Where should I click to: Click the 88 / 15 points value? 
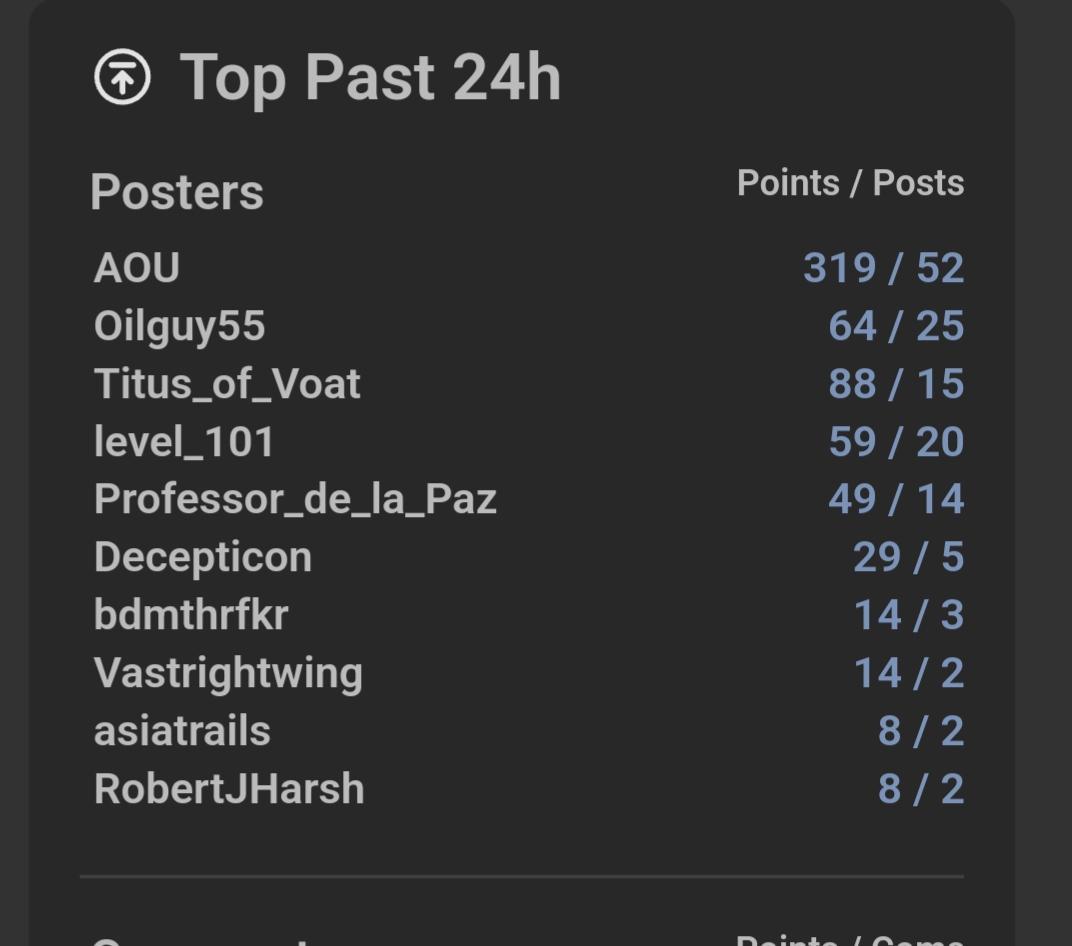[x=896, y=384]
